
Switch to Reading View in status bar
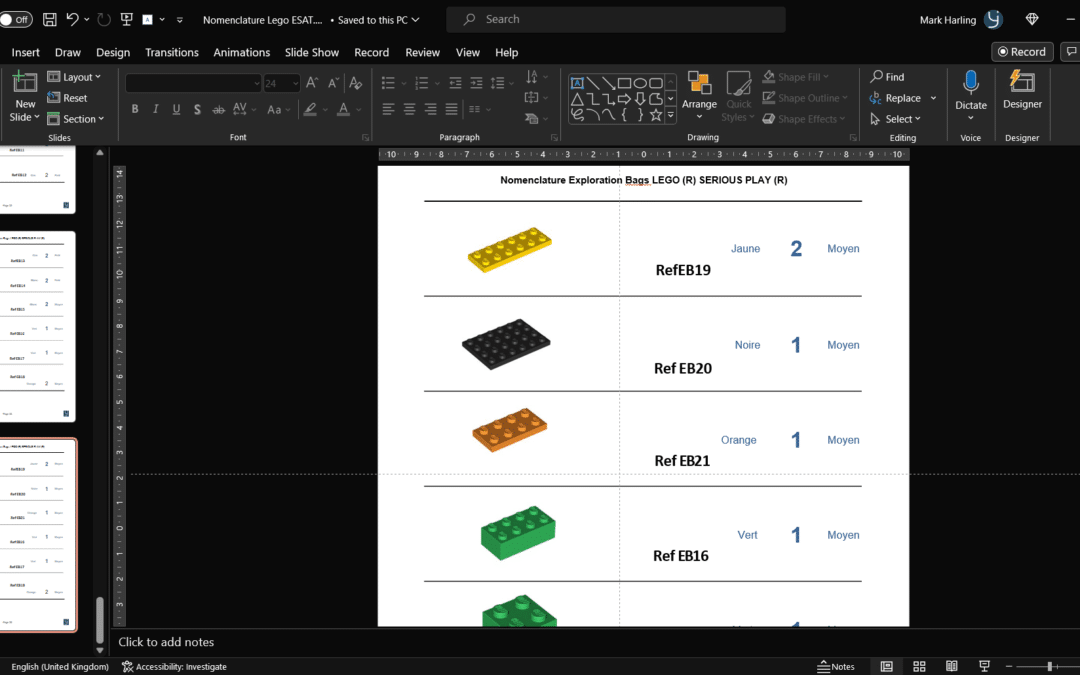[952, 666]
